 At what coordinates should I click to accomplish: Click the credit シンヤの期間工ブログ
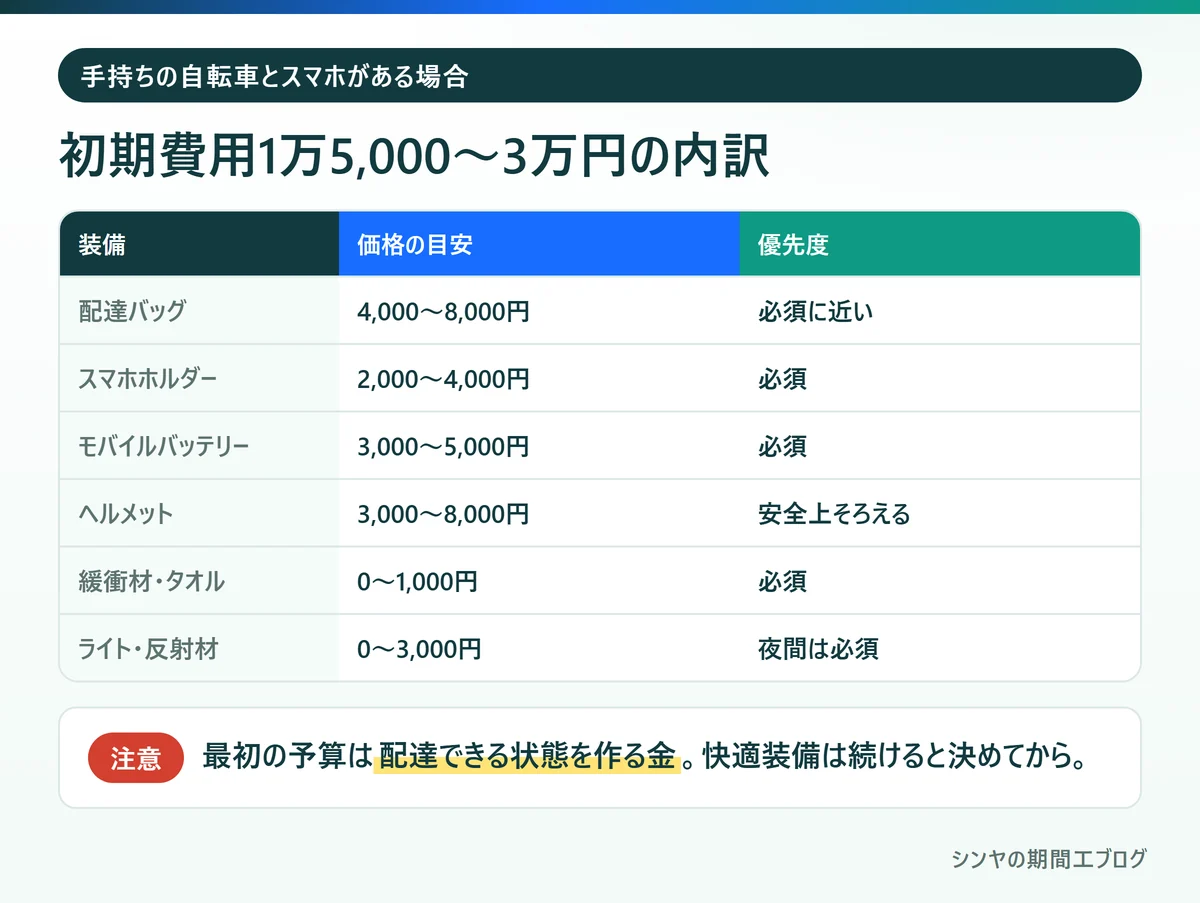coord(1049,858)
